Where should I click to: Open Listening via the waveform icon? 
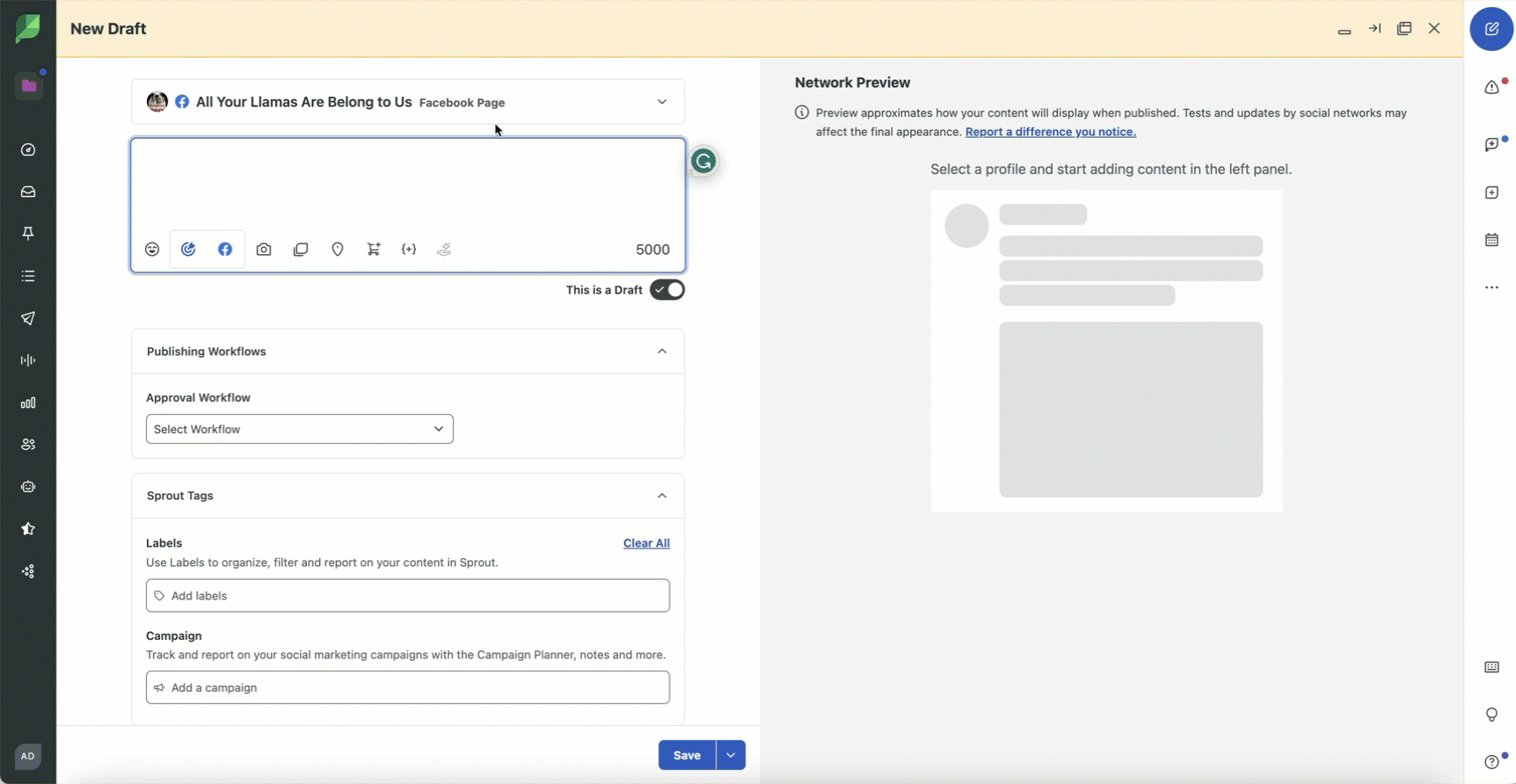(x=28, y=360)
